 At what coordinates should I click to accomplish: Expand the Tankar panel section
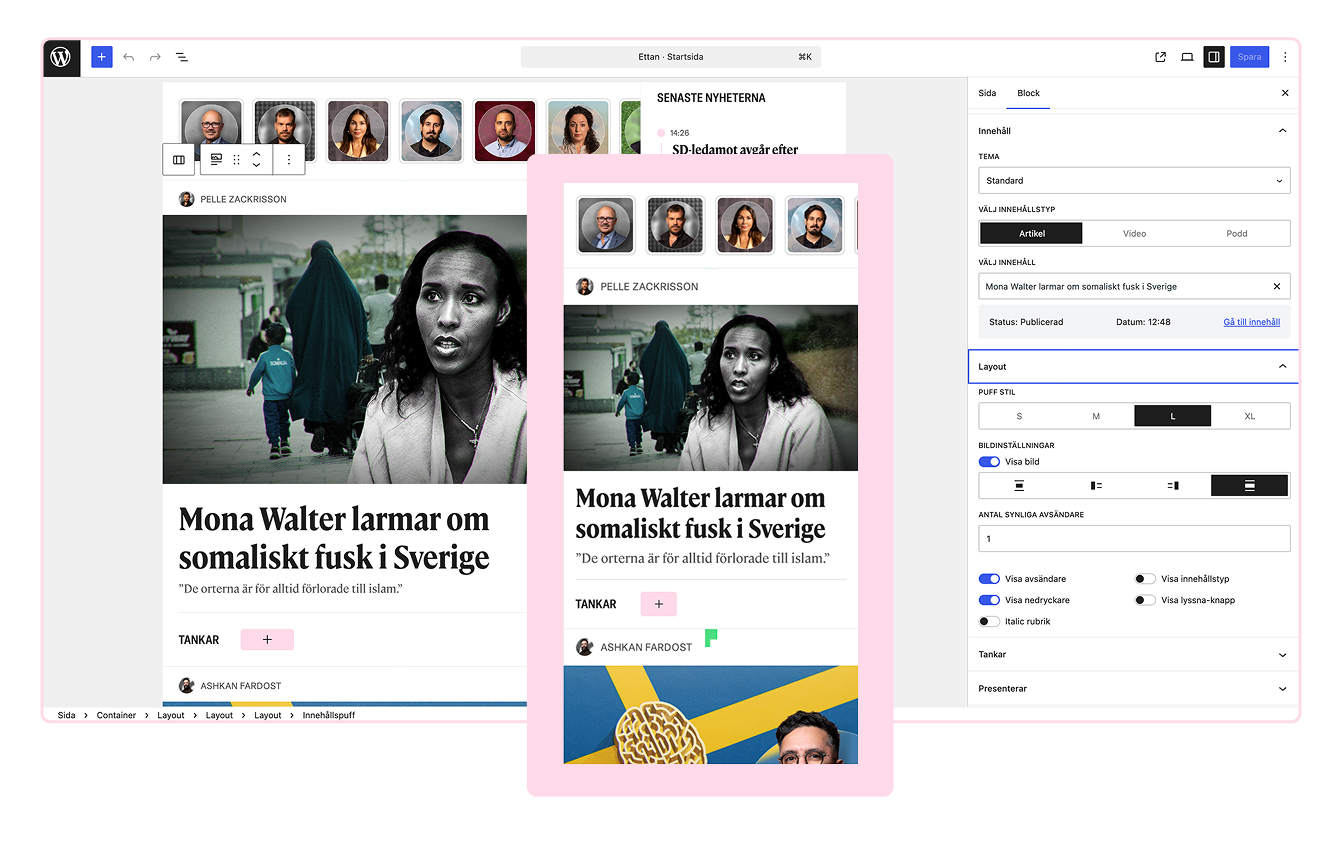[1133, 655]
